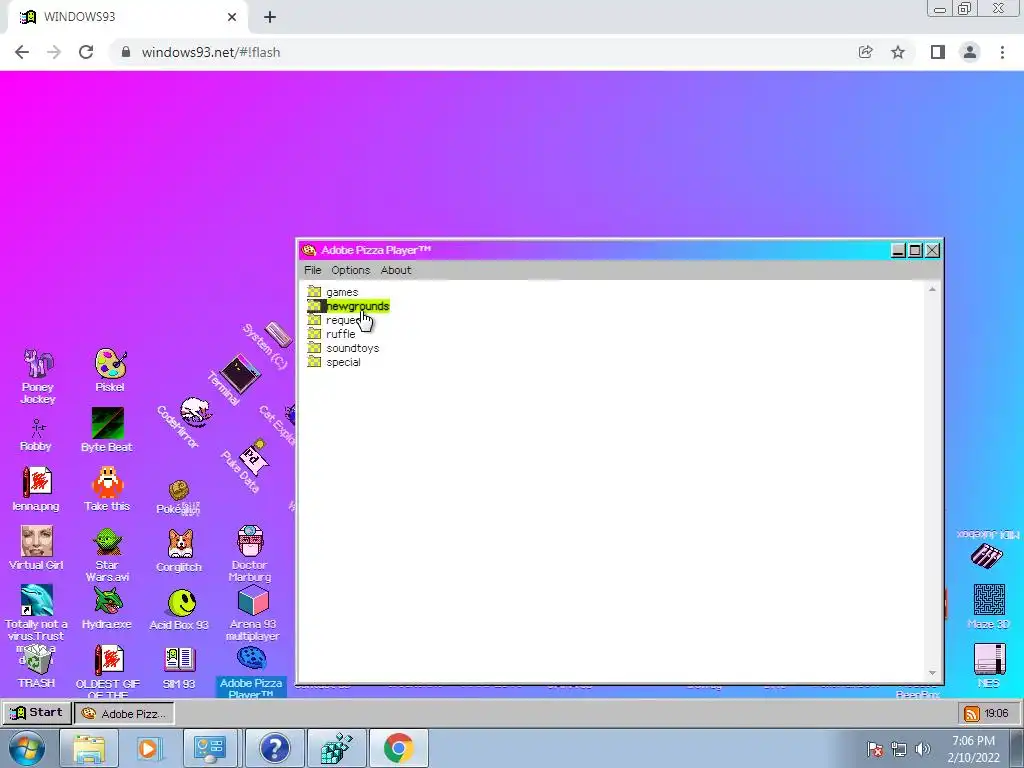Open the File menu in Pizza Player
The width and height of the screenshot is (1024, 768).
313,270
